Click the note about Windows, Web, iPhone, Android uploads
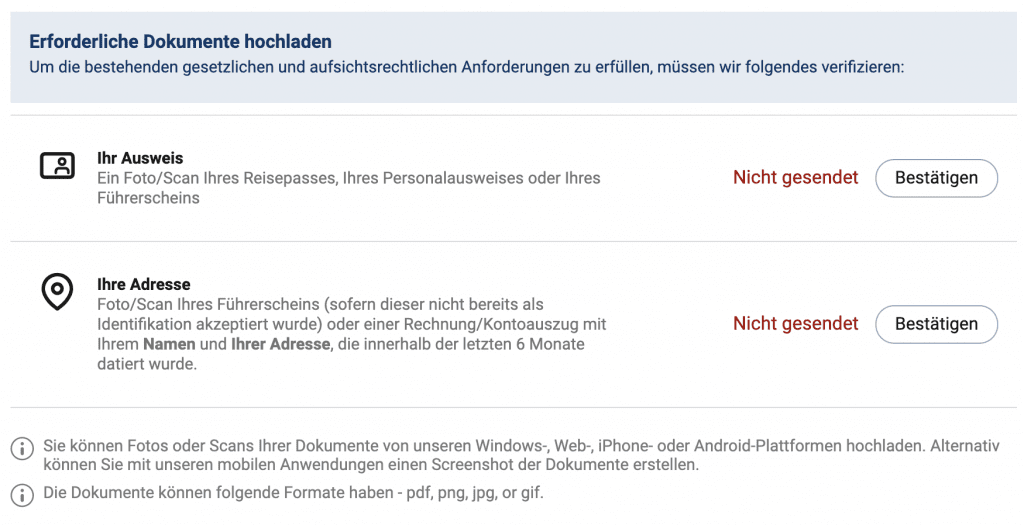Screen dimensions: 1024x525 520,447
